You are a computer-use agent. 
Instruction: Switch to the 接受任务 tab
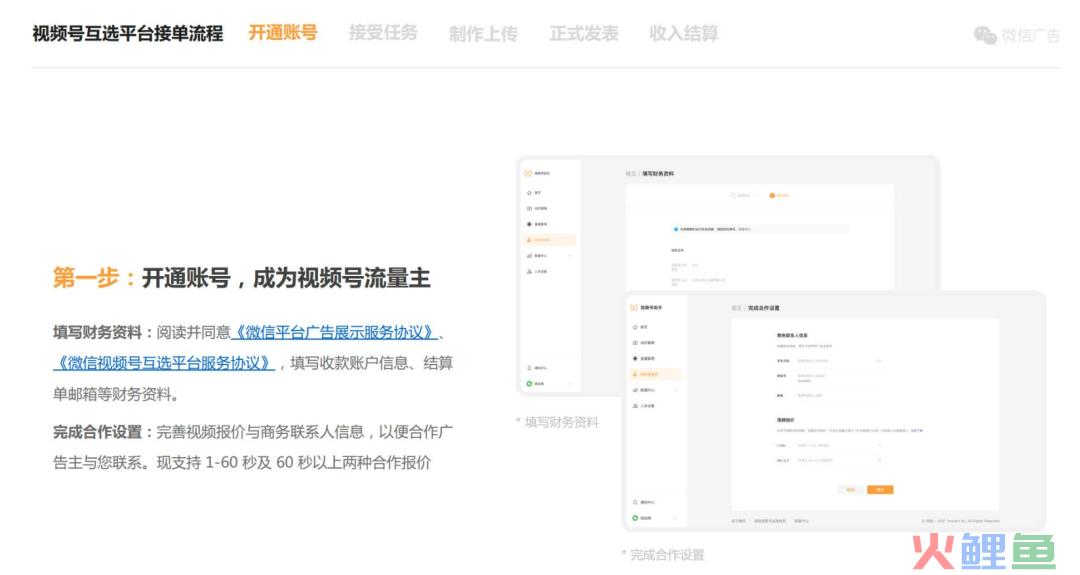383,32
